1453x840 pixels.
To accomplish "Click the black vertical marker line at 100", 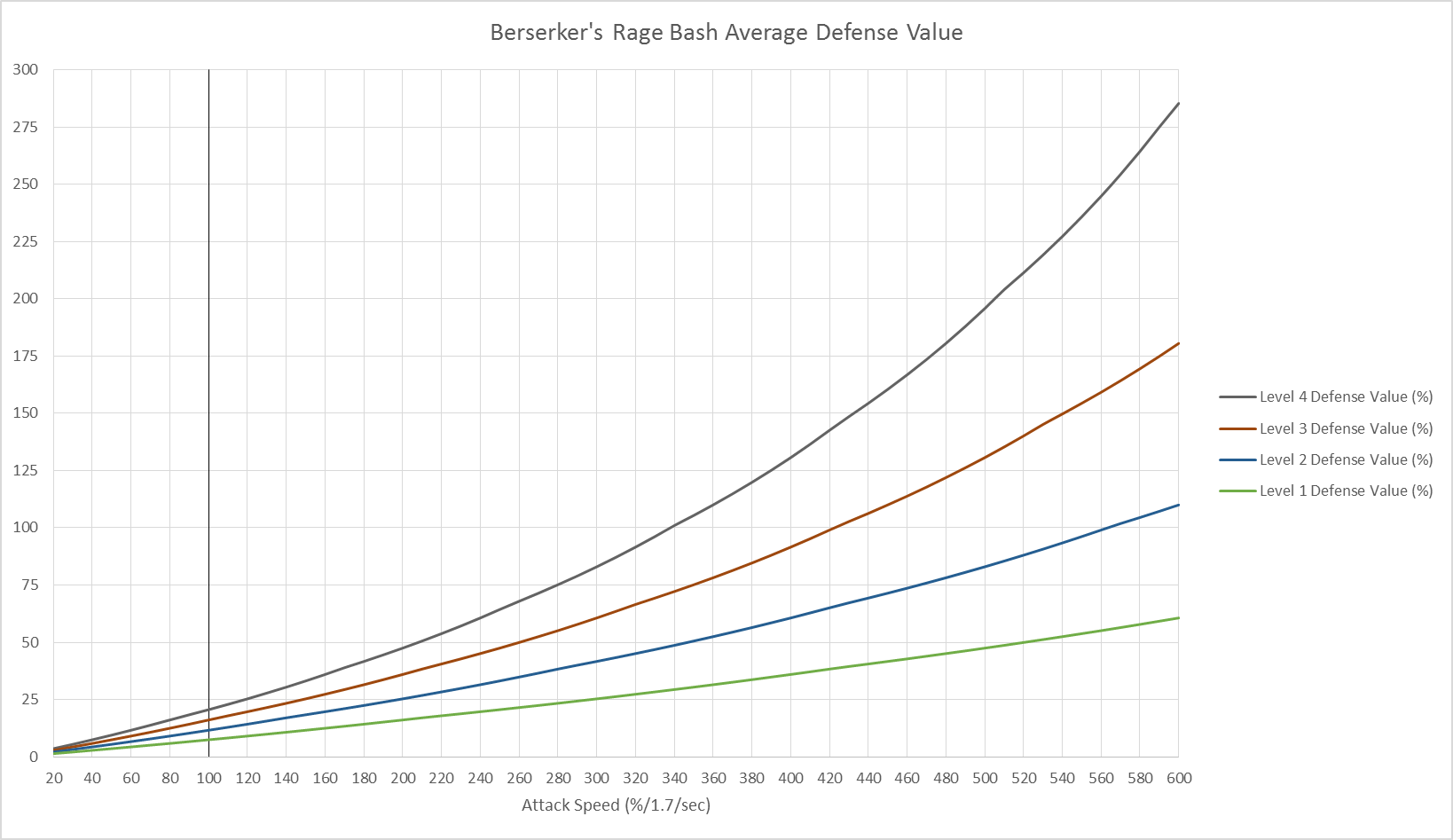I will pyautogui.click(x=208, y=412).
